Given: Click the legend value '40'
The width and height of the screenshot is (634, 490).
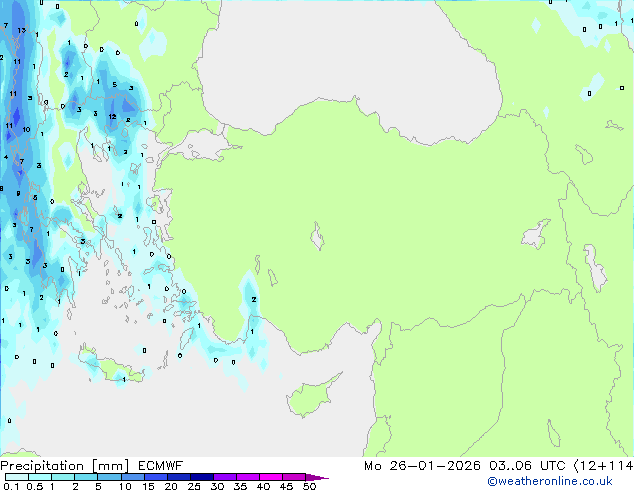Looking at the screenshot, I should (x=263, y=486).
